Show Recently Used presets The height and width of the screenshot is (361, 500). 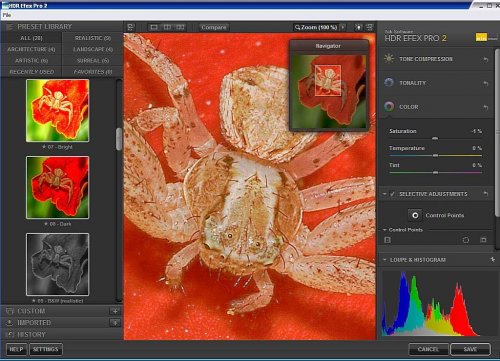pyautogui.click(x=31, y=72)
